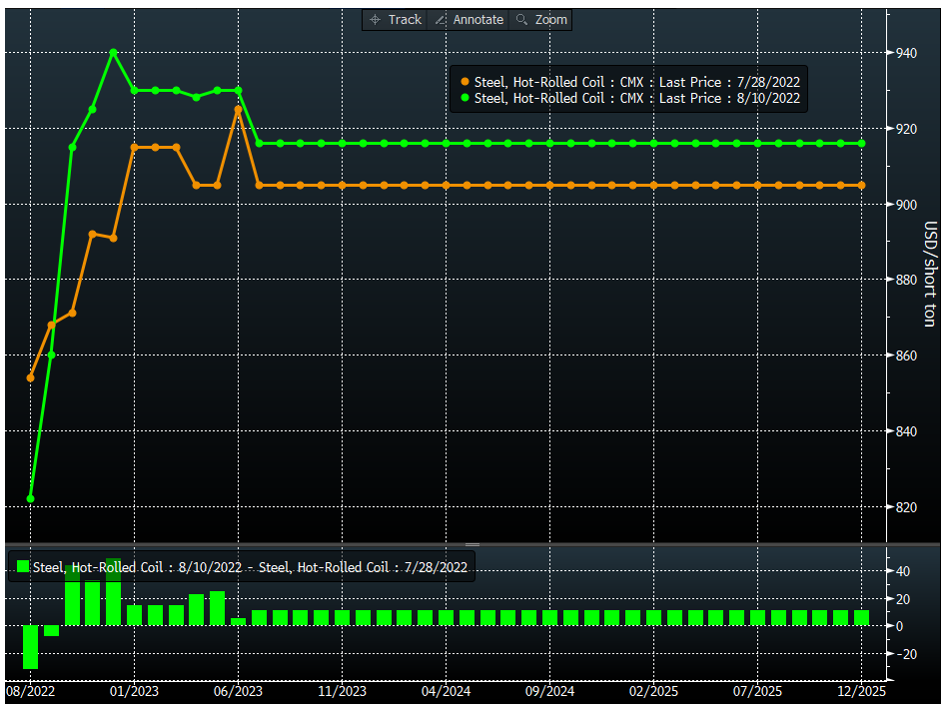Image resolution: width=945 pixels, height=709 pixels.
Task: Select the highest marker on the orange line
Action: click(x=236, y=108)
